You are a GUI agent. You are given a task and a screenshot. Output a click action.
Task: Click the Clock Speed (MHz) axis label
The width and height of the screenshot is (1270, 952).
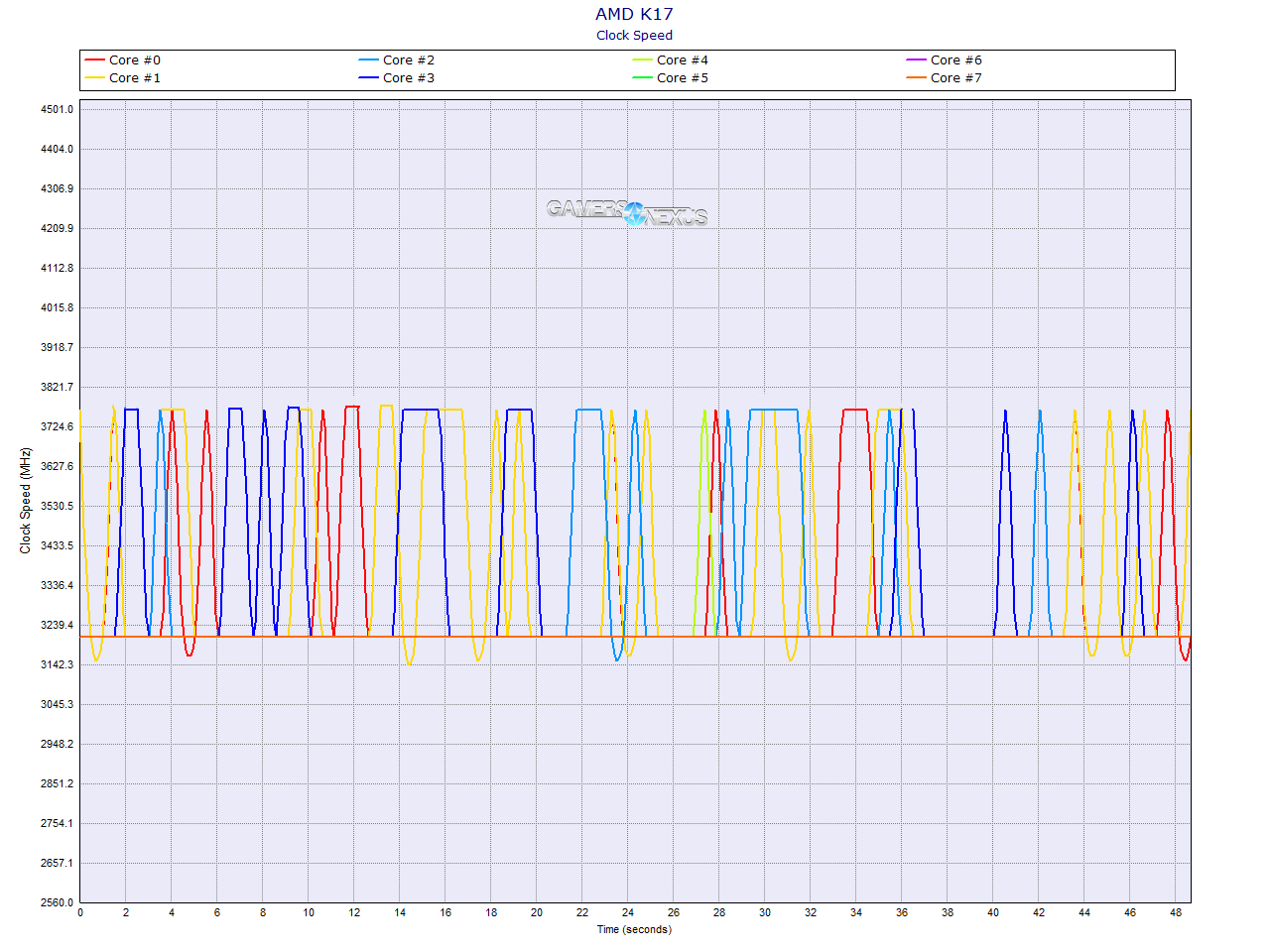pos(26,501)
